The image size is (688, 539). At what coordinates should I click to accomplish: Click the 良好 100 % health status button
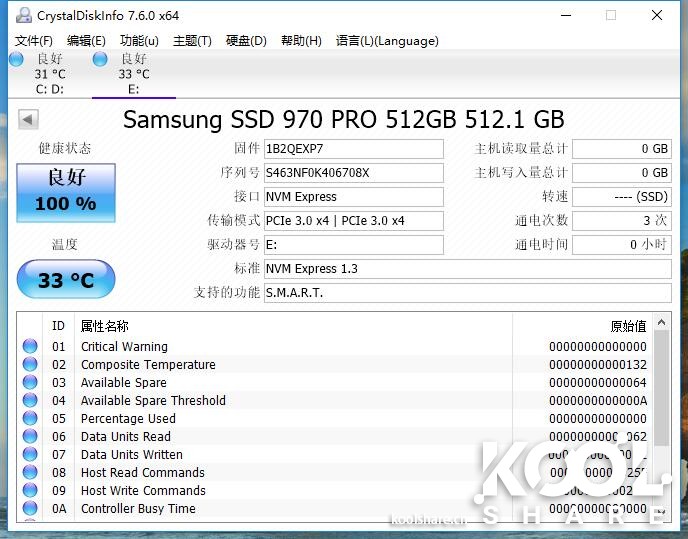(66, 193)
